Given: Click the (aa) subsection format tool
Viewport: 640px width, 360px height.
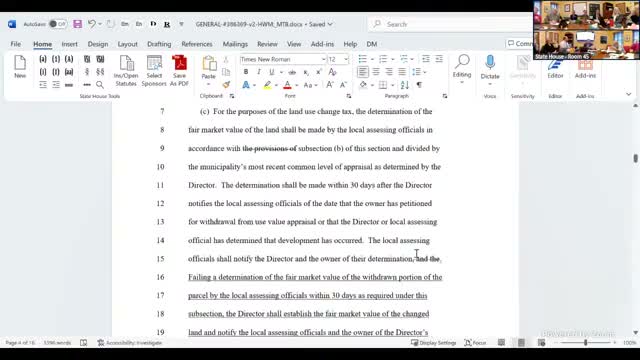Looking at the screenshot, I should click(x=69, y=72).
